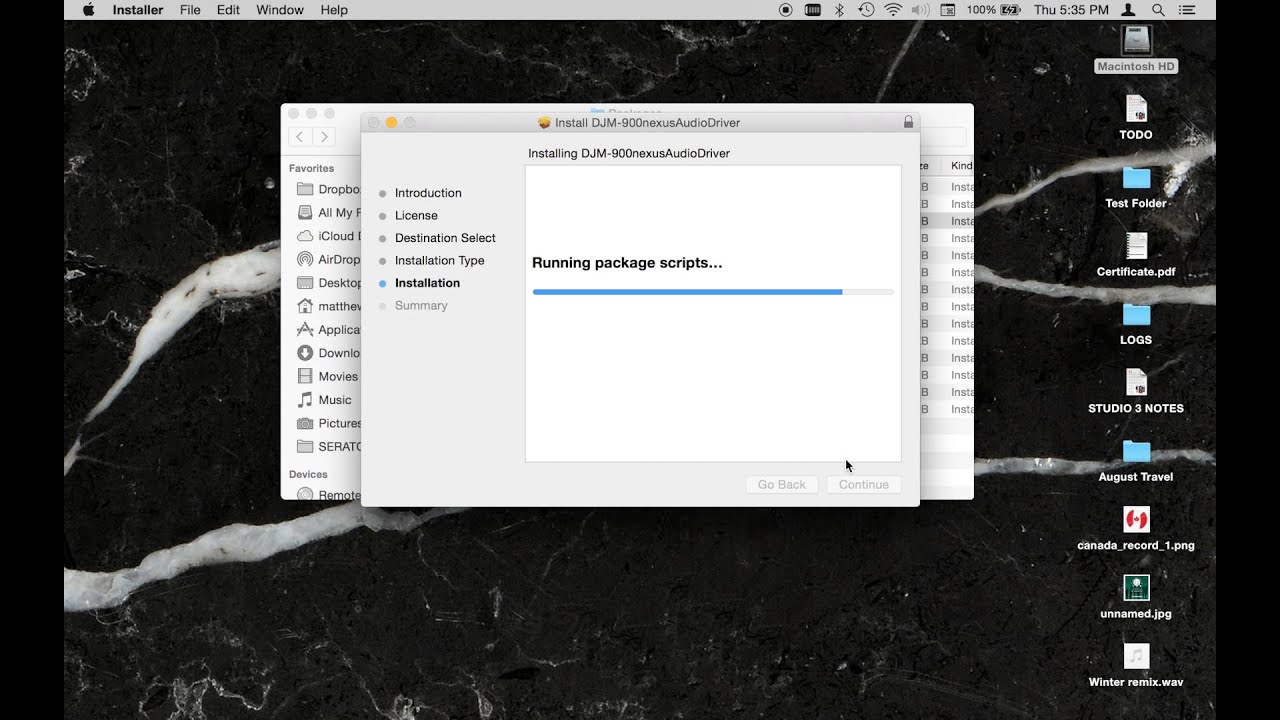The width and height of the screenshot is (1280, 720).
Task: Open AirDrop in Finder sidebar
Action: [328, 259]
